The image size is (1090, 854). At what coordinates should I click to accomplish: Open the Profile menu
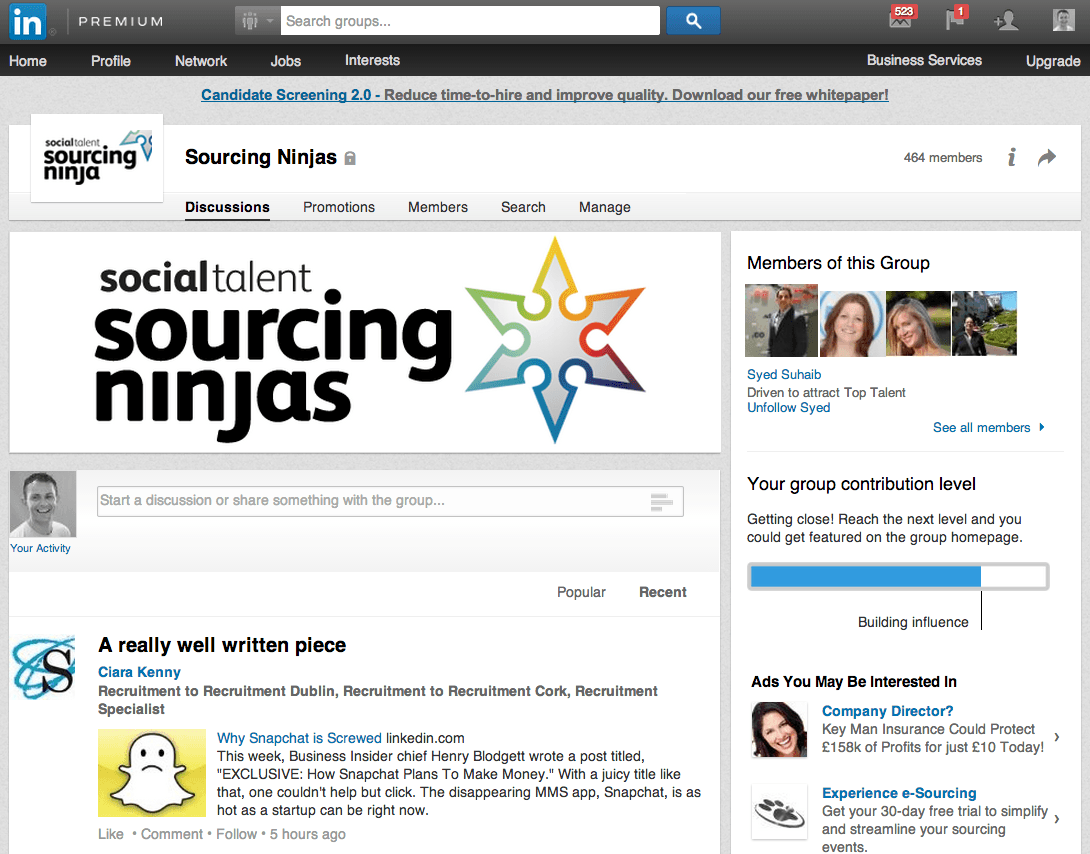pyautogui.click(x=111, y=61)
